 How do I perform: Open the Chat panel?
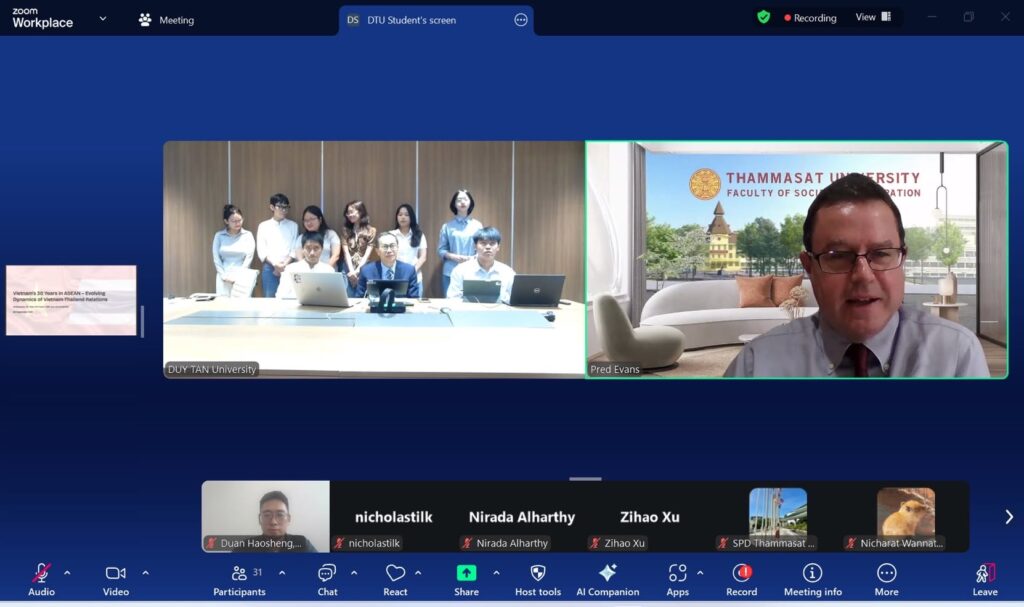327,580
